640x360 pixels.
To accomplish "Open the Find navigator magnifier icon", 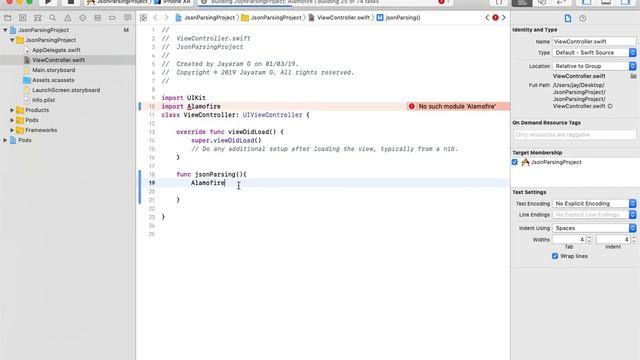I will tap(52, 18).
